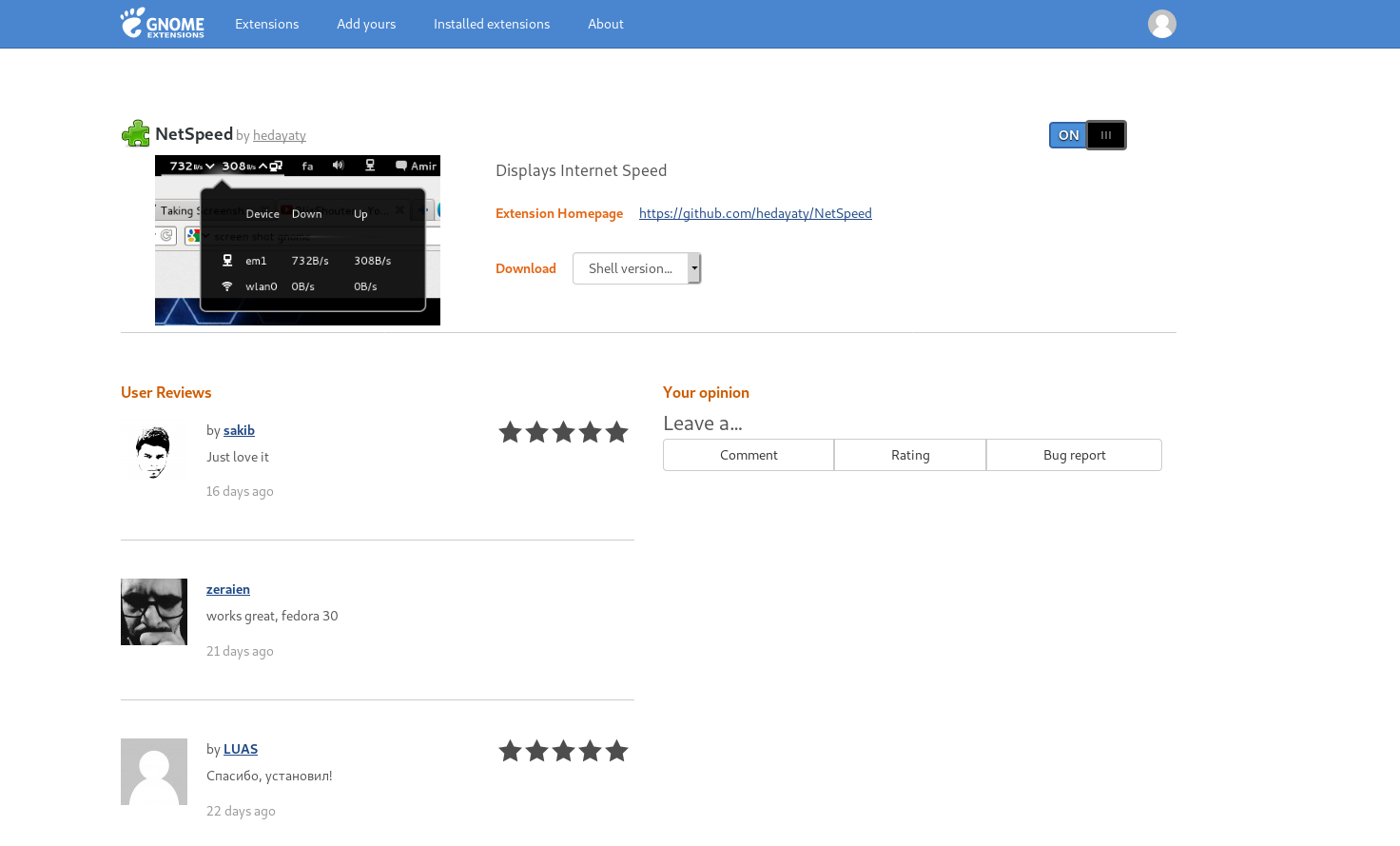Image resolution: width=1400 pixels, height=846 pixels.
Task: Open the Shell version dropdown
Action: tap(636, 268)
